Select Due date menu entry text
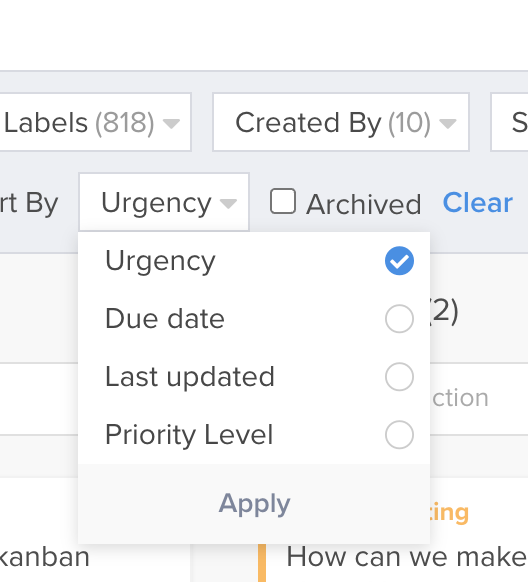 coord(165,319)
